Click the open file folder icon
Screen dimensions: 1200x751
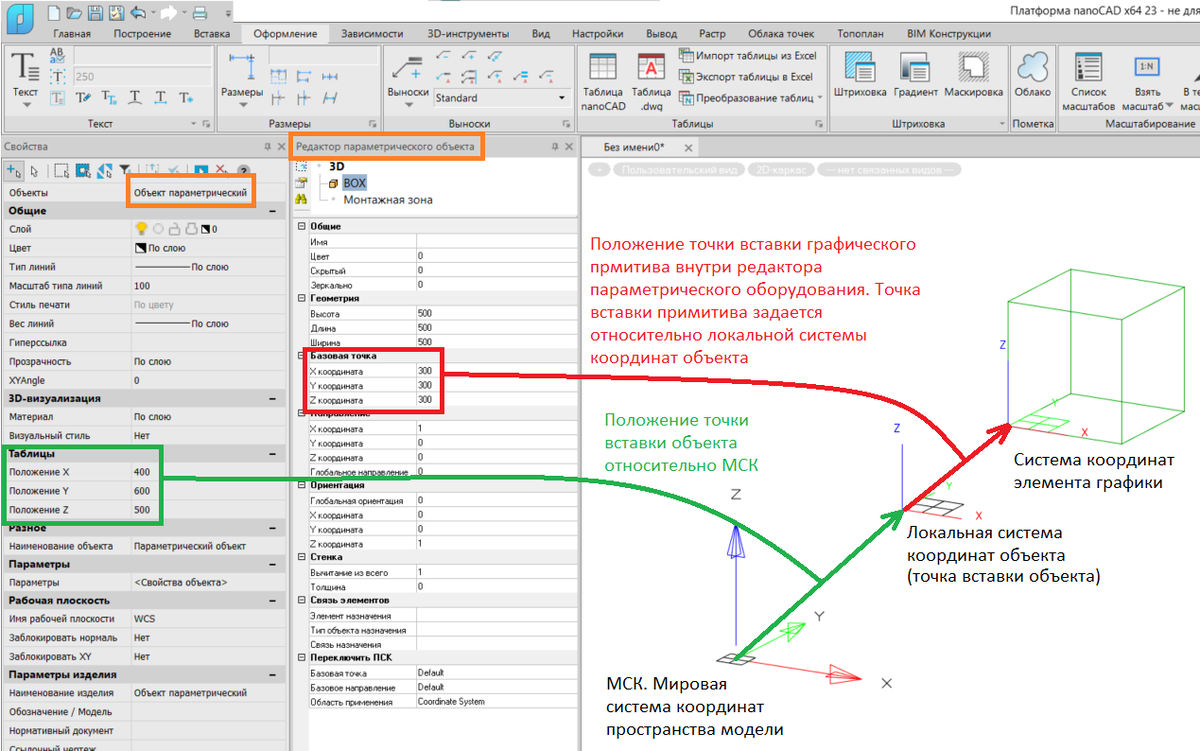coord(73,14)
